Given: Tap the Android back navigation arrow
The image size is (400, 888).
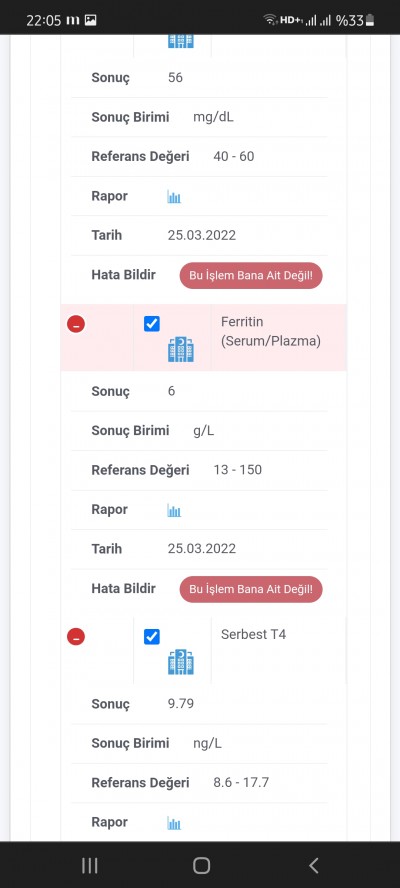Looking at the screenshot, I should (314, 865).
